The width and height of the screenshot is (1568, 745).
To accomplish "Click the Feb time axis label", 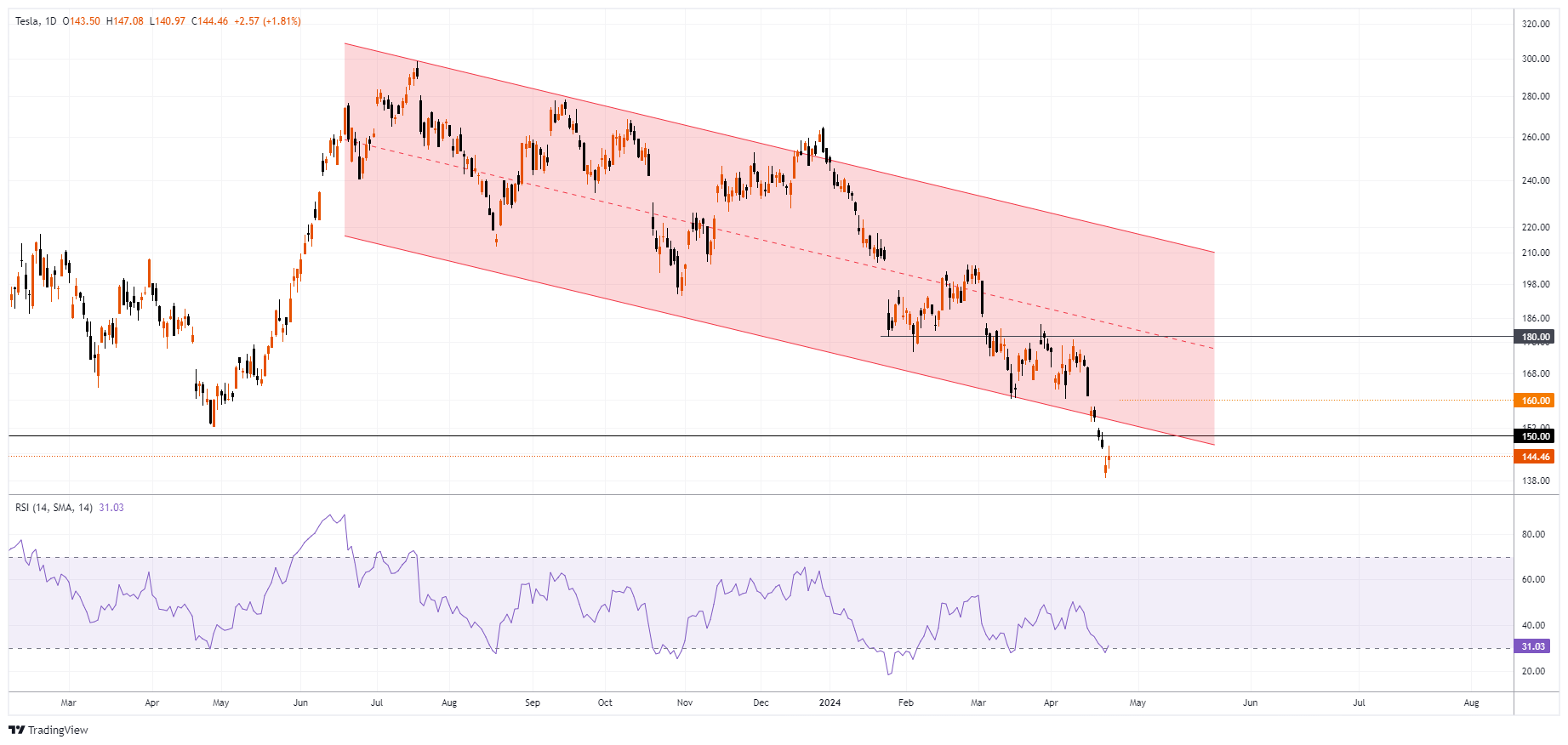I will [x=906, y=702].
